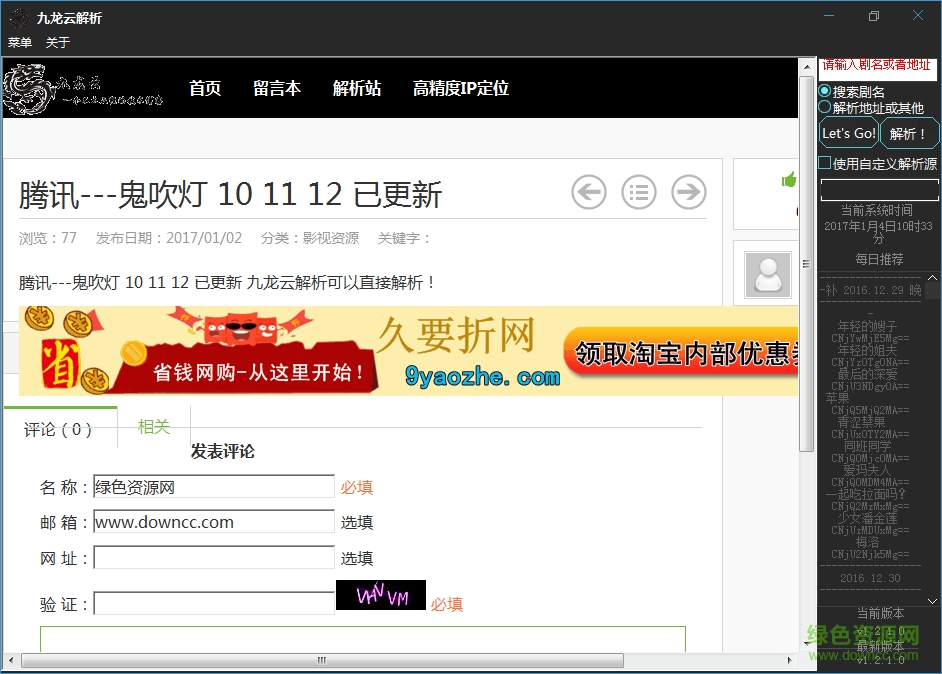Click the custom parse source text box

[x=880, y=190]
